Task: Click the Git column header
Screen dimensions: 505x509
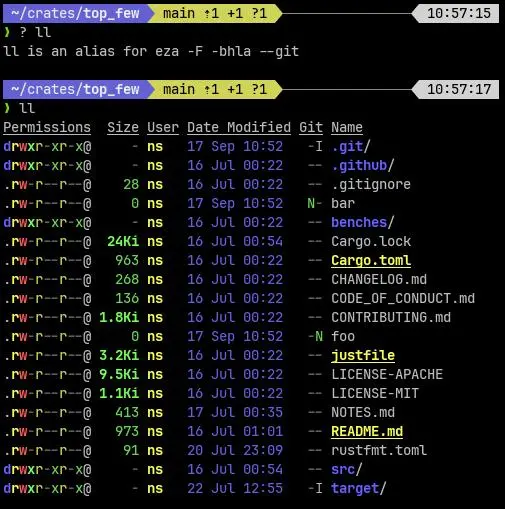Action: tap(311, 128)
